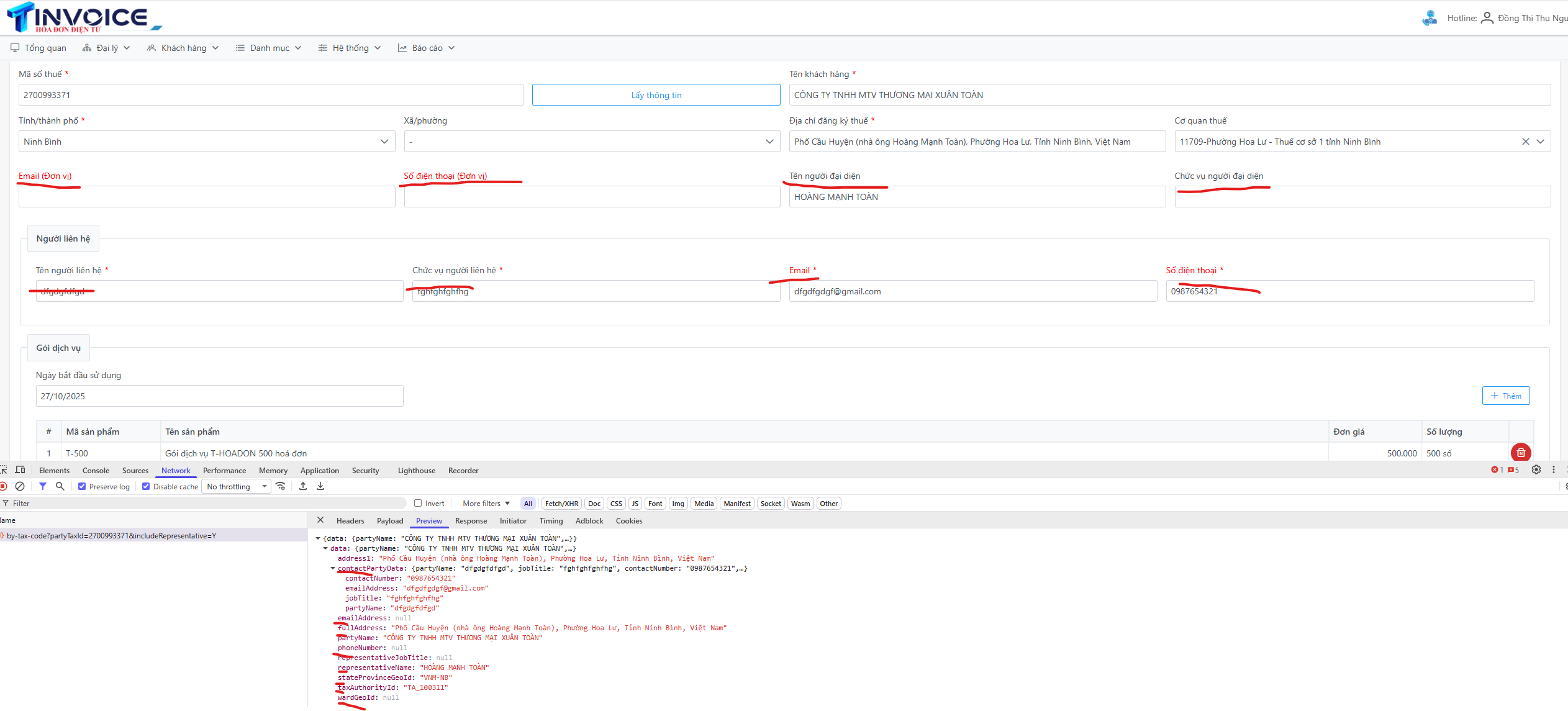Screen dimensions: 1568x711
Task: Open DevTools settings gear
Action: click(x=1536, y=470)
